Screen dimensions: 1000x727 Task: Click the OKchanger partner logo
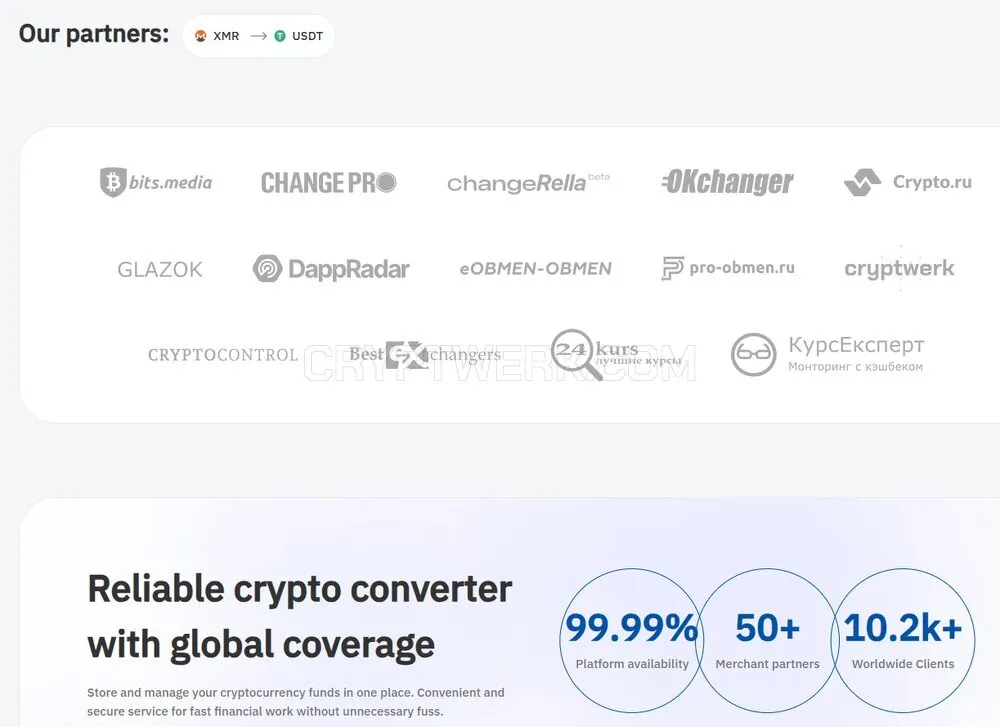point(727,182)
